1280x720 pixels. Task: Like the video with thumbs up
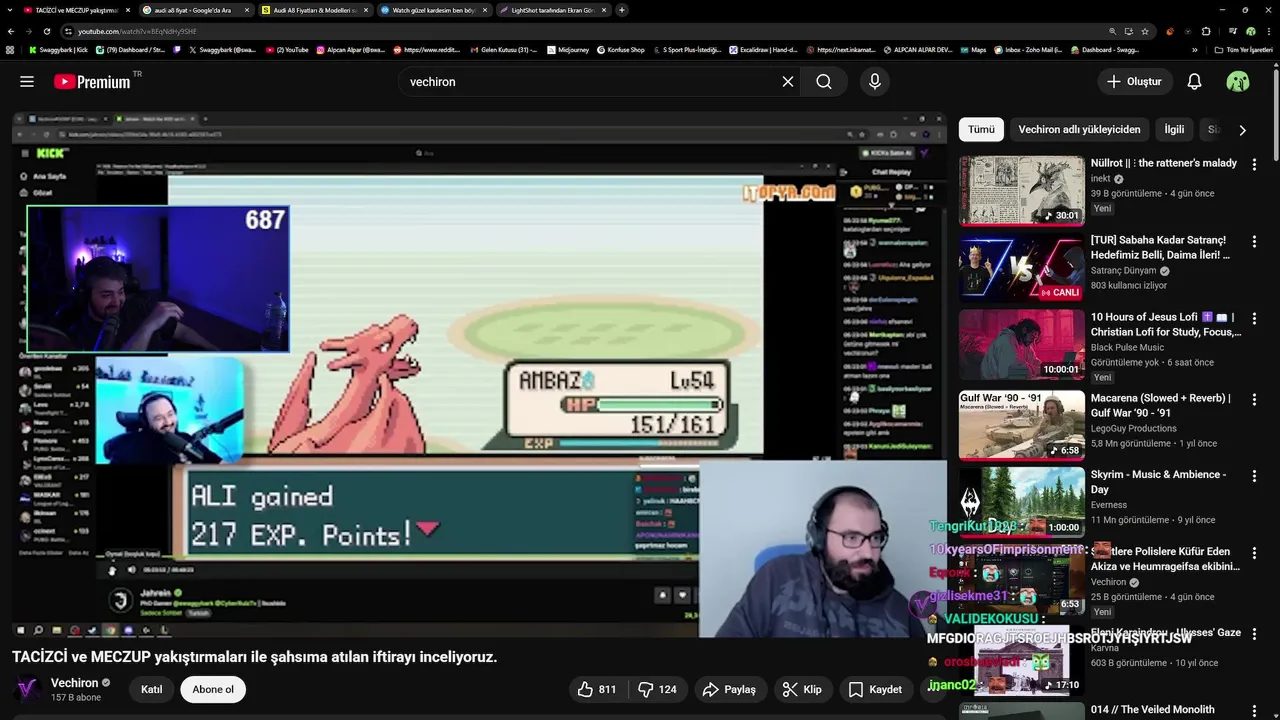pyautogui.click(x=597, y=689)
